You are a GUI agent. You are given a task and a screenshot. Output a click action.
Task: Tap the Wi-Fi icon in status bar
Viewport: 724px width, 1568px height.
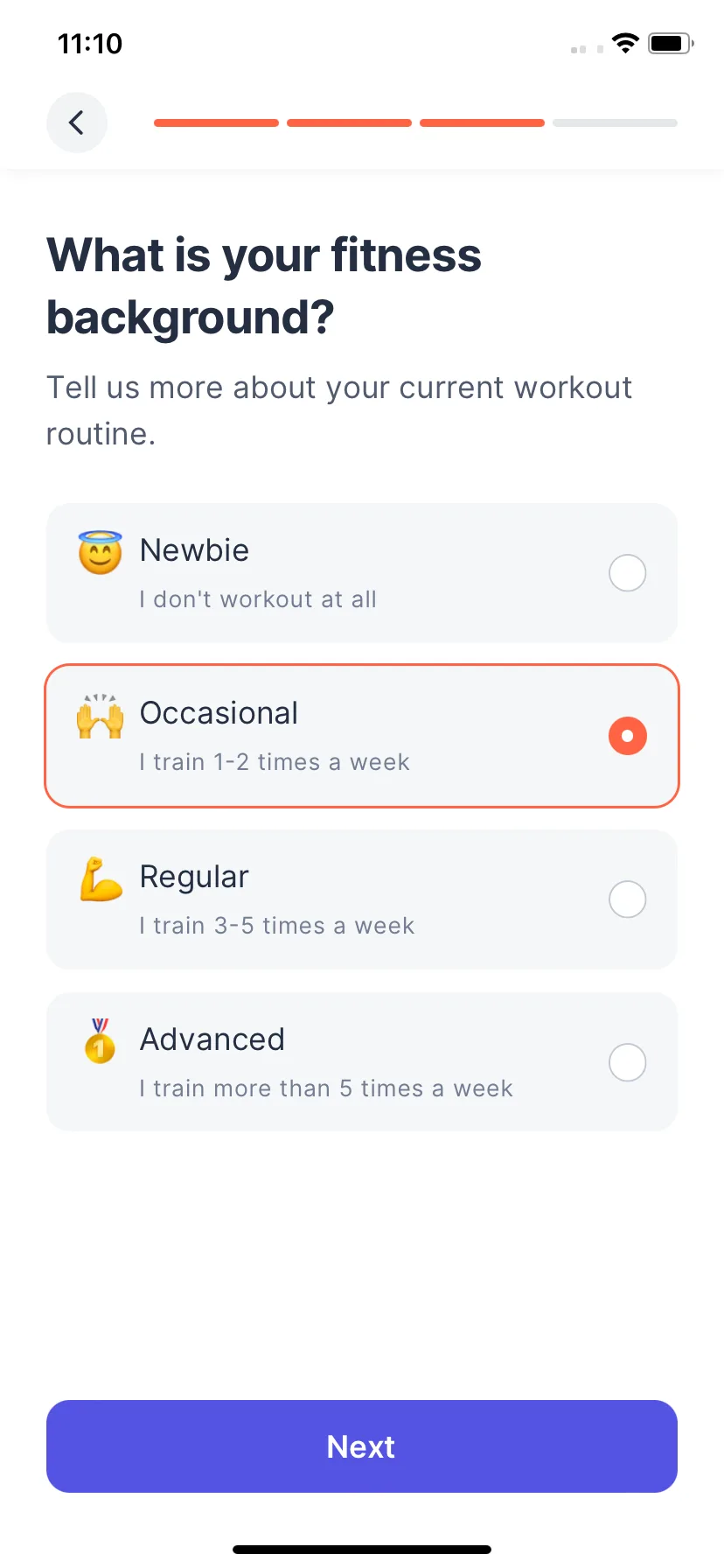(625, 43)
